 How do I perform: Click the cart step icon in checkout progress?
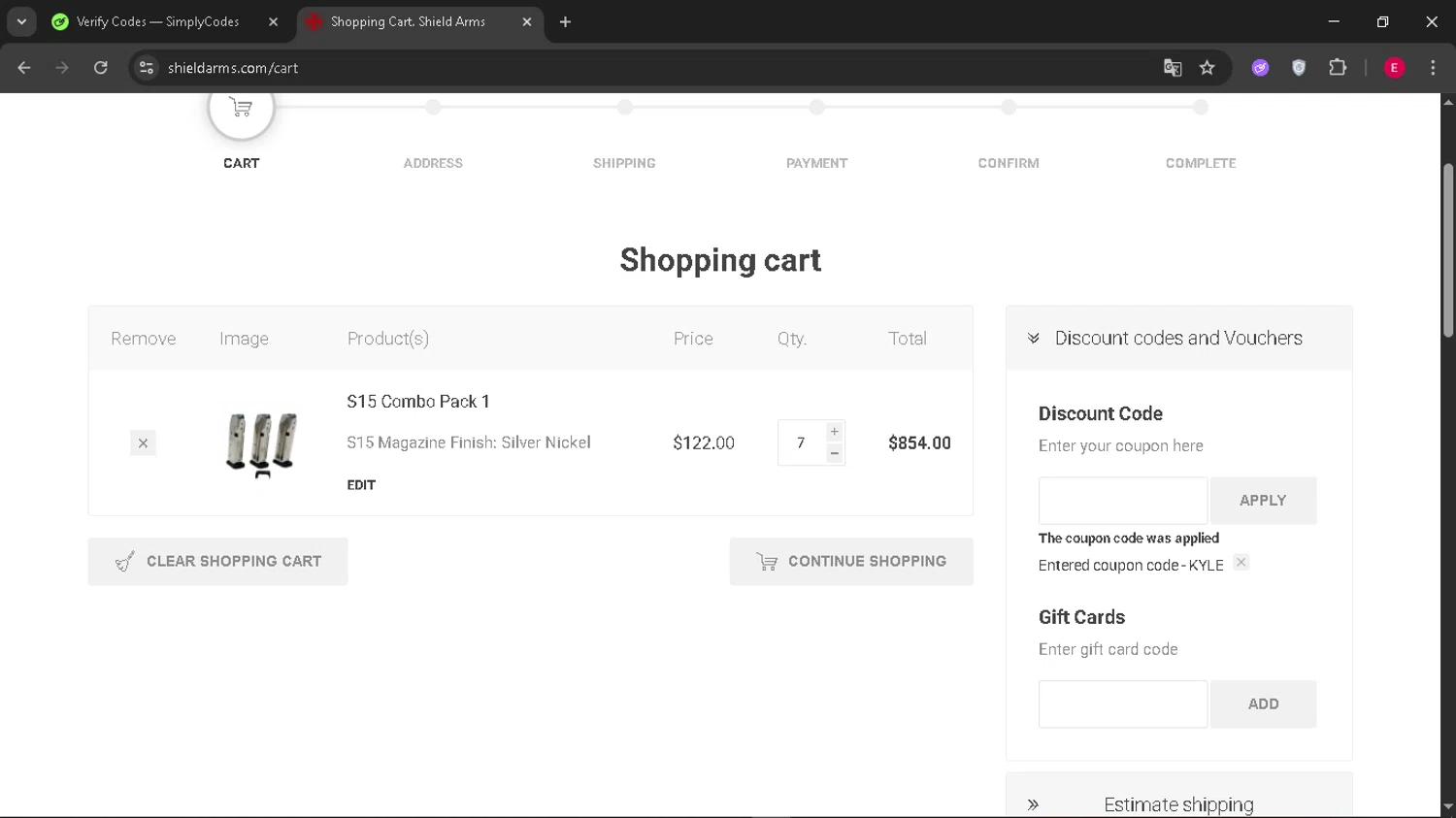click(x=242, y=110)
